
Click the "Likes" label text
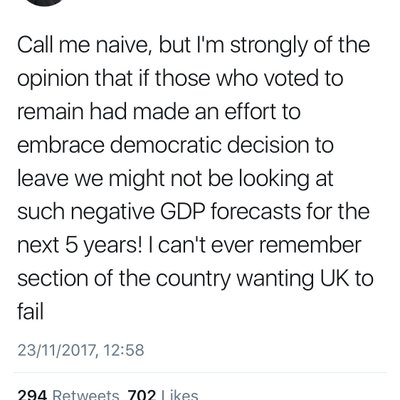[x=180, y=395]
